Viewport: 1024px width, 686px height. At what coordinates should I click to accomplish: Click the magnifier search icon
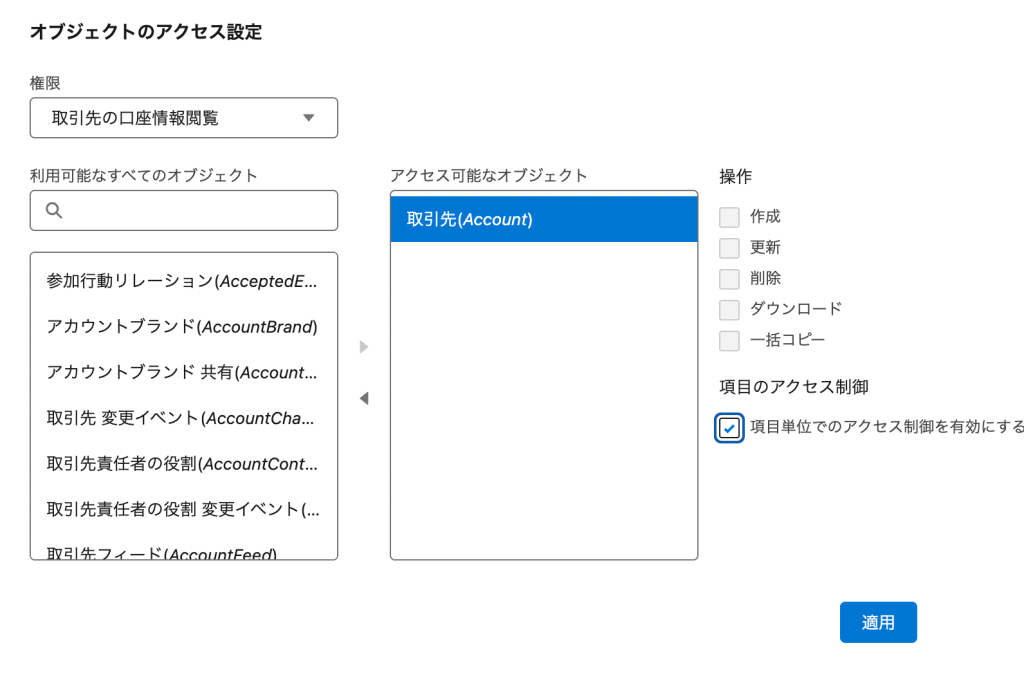pos(54,210)
